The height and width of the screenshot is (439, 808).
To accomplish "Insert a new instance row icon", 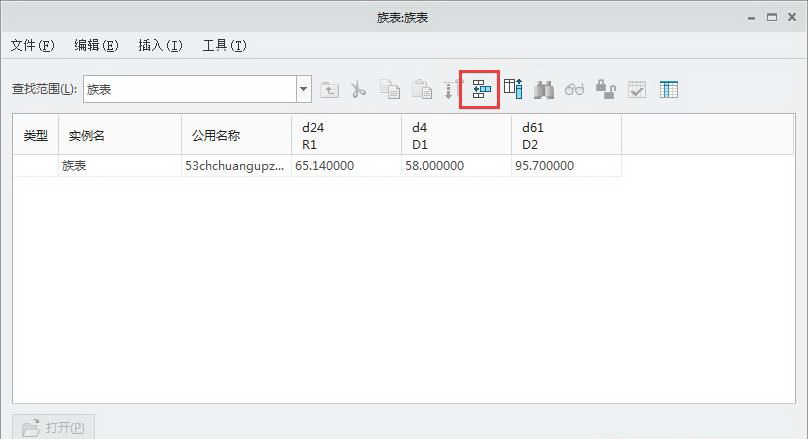I will point(481,89).
